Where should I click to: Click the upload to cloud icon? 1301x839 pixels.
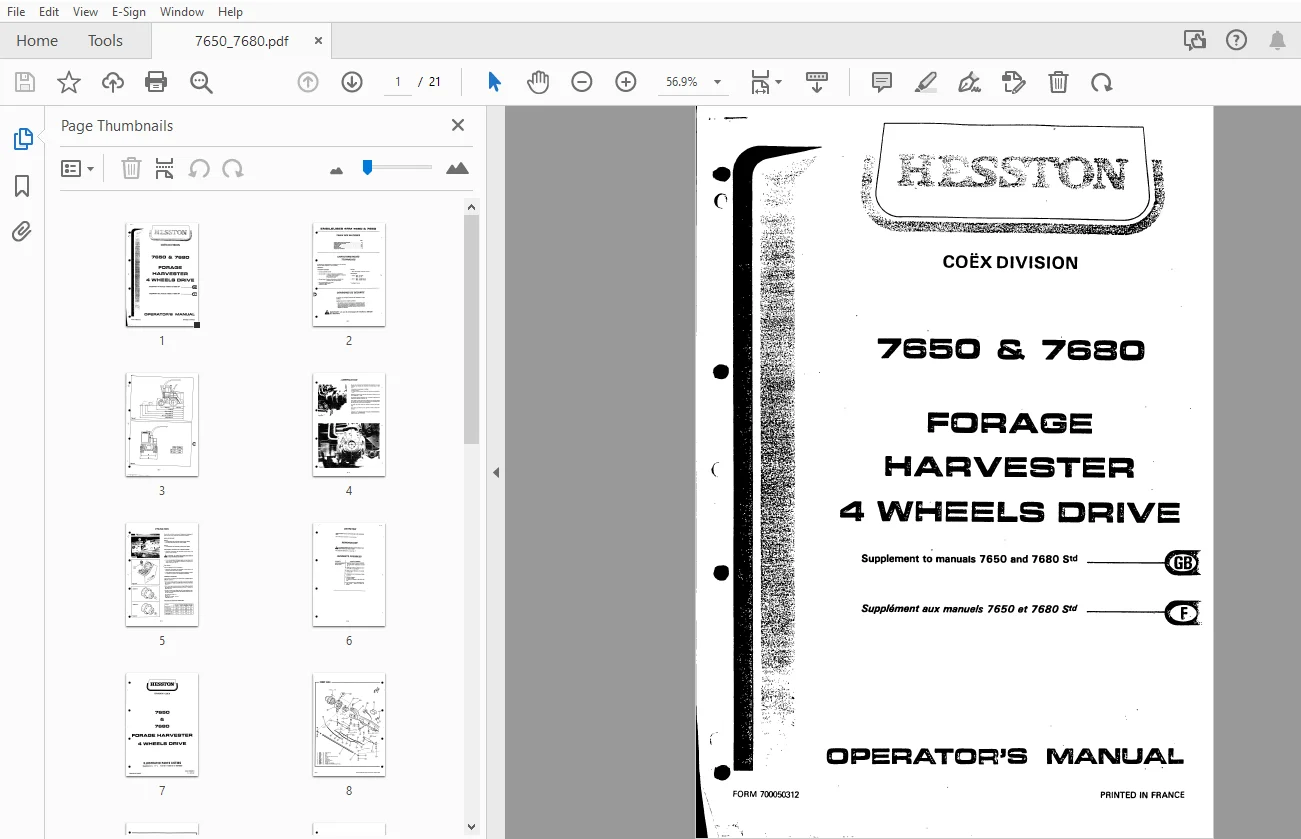tap(113, 82)
